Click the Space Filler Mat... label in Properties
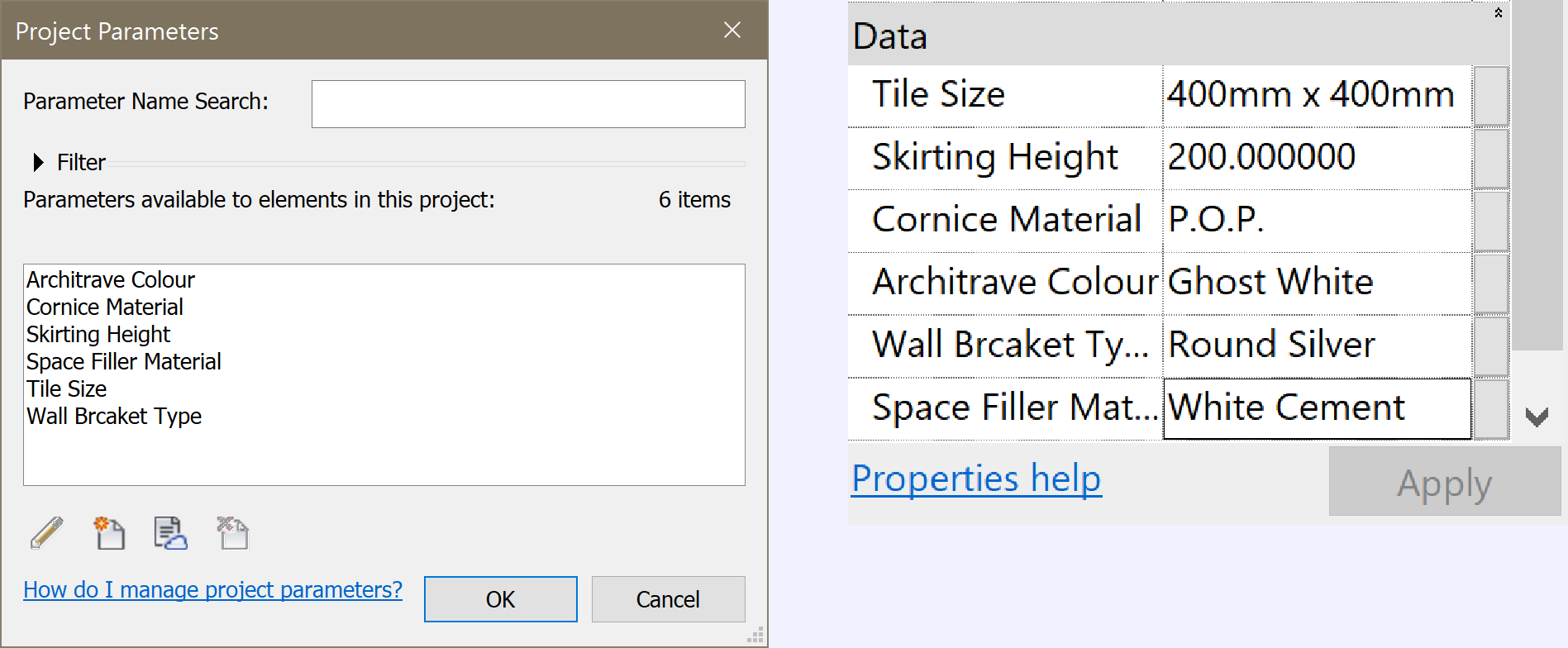The height and width of the screenshot is (648, 1568). pyautogui.click(x=1016, y=408)
